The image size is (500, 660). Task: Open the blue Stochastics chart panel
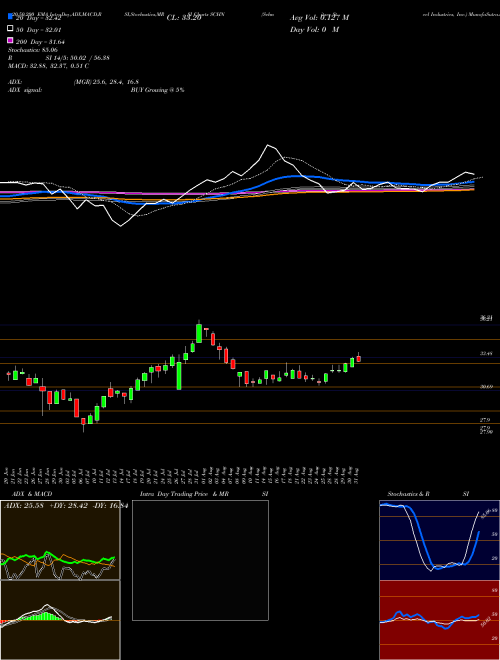(439, 540)
